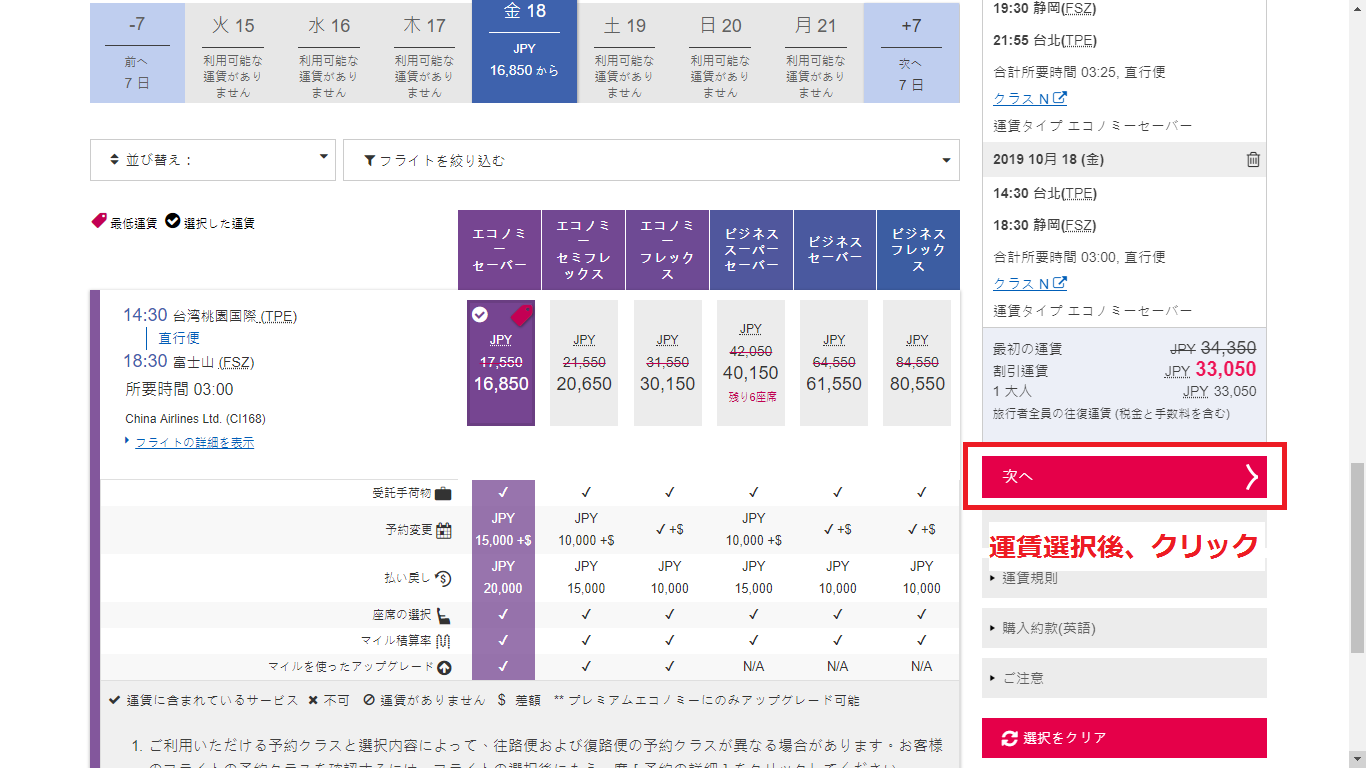Viewport: 1366px width, 768px height.
Task: Click the マイル積算率 mileage icon
Action: click(x=444, y=641)
